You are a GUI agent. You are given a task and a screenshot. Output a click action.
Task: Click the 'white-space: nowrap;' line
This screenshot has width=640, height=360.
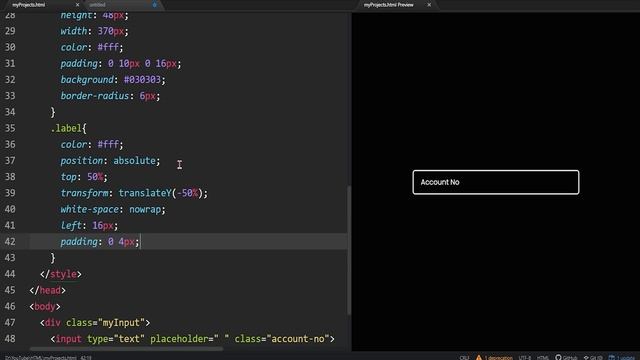[x=113, y=209]
